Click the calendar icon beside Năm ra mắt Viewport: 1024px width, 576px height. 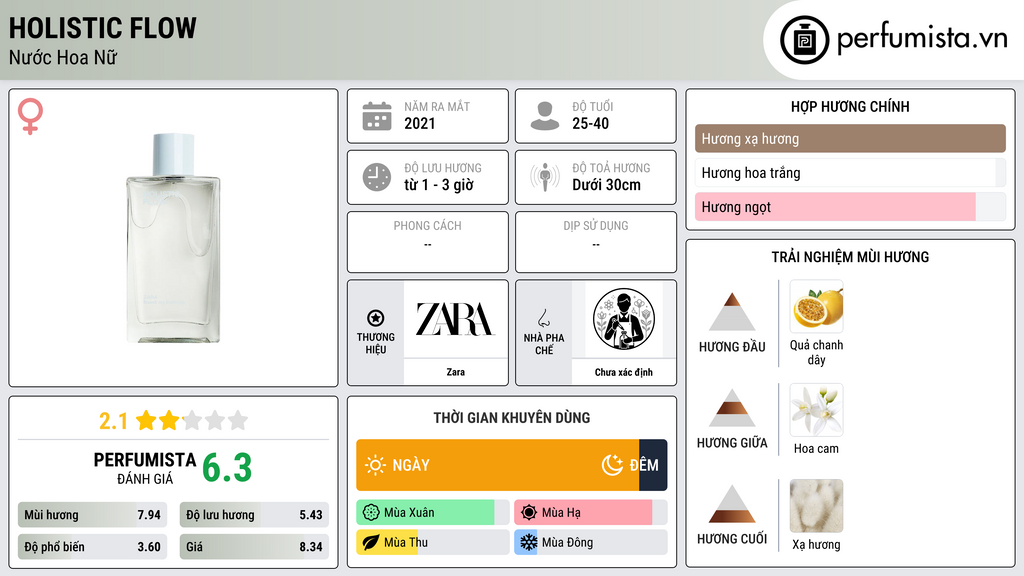tap(377, 116)
